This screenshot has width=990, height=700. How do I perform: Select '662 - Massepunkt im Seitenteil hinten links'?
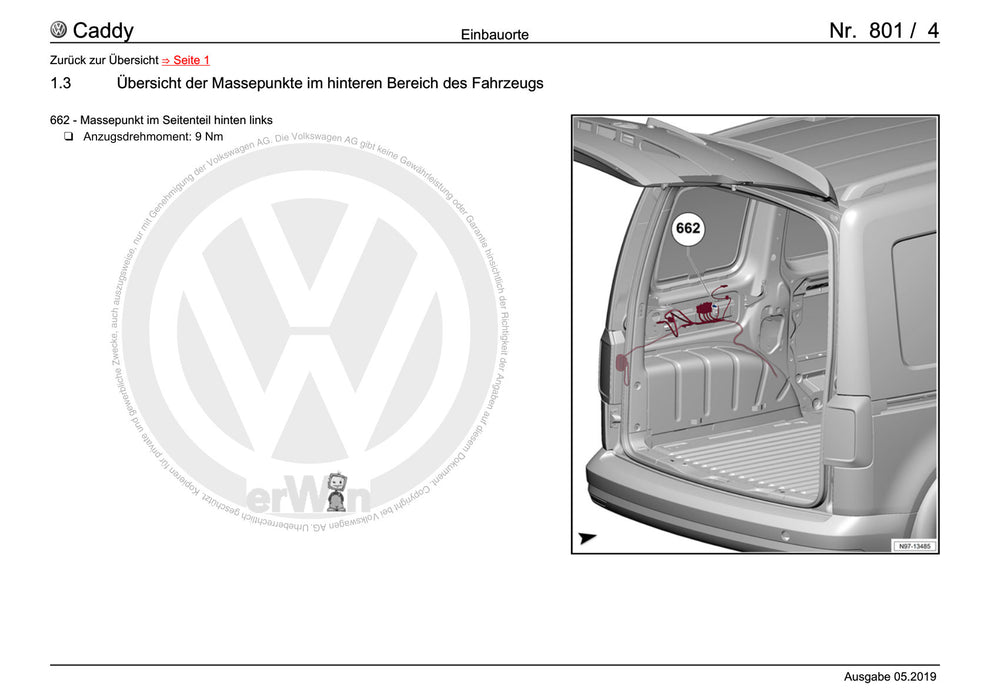point(161,120)
